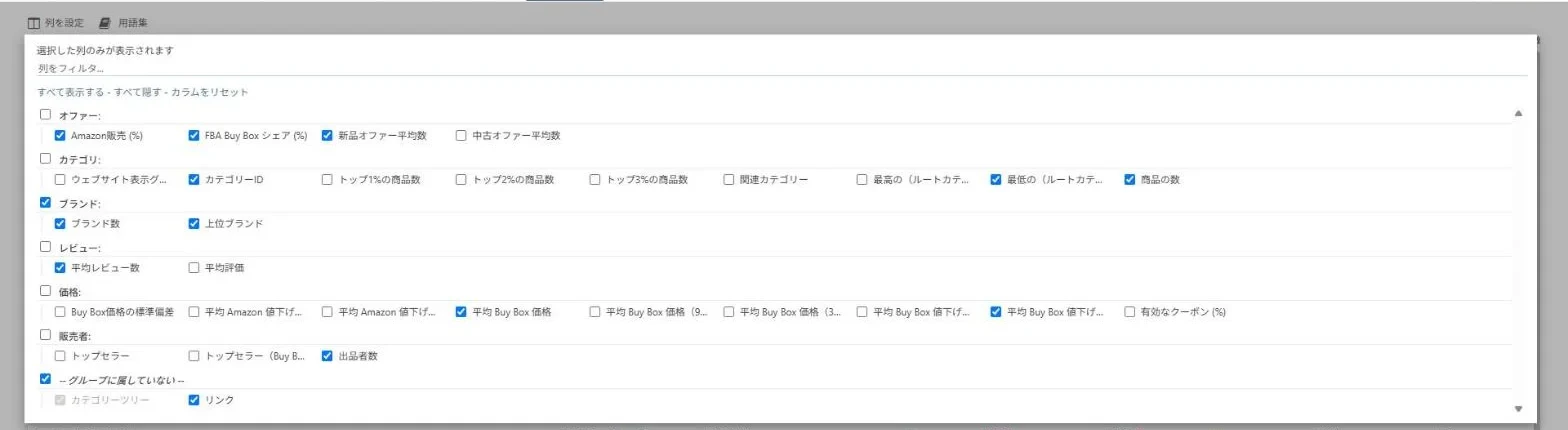The width and height of the screenshot is (1568, 430).
Task: Toggle the 販売者 group checkbox
Action: click(45, 334)
